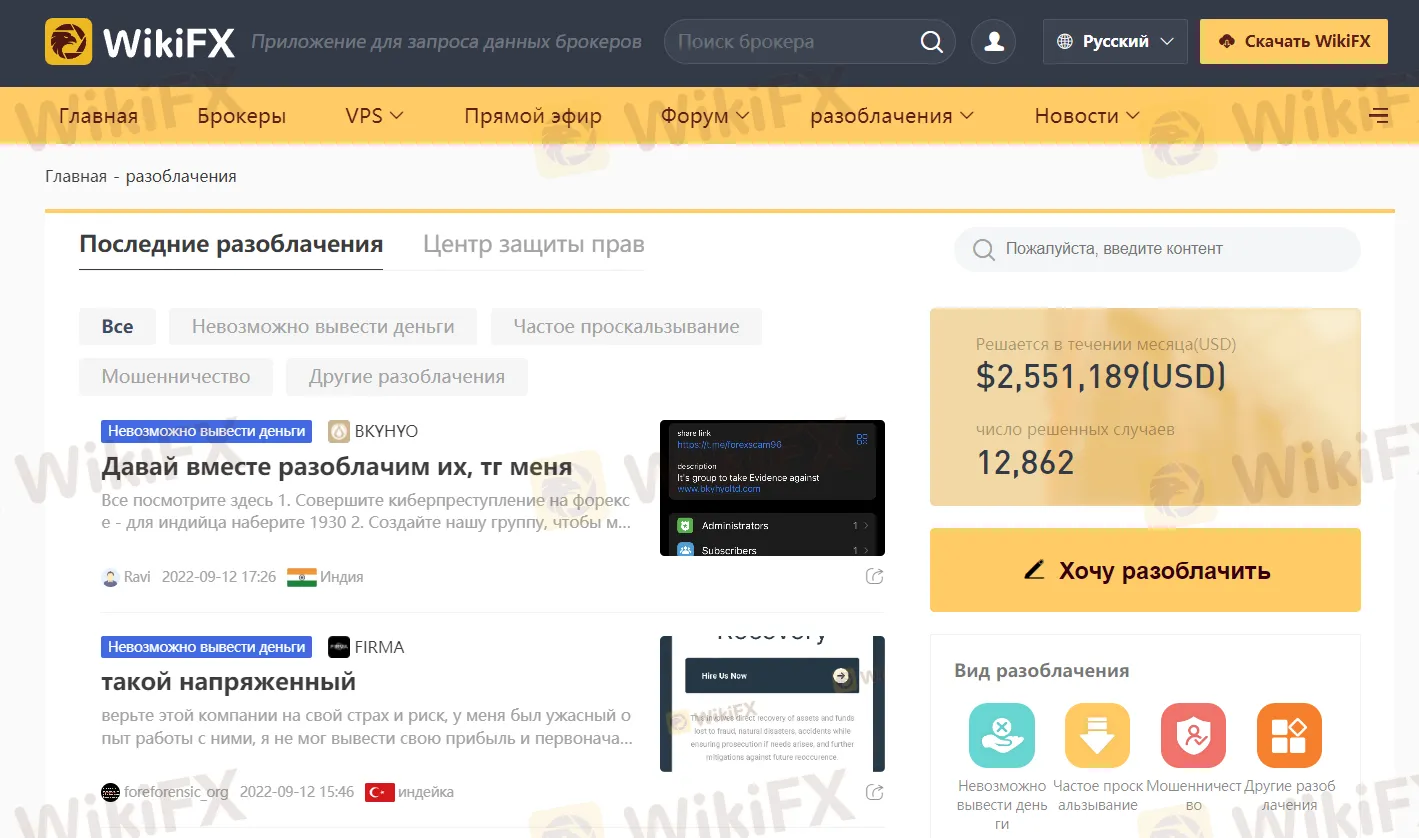Click blue category tag on FIRMA post
This screenshot has width=1419, height=838.
(207, 647)
